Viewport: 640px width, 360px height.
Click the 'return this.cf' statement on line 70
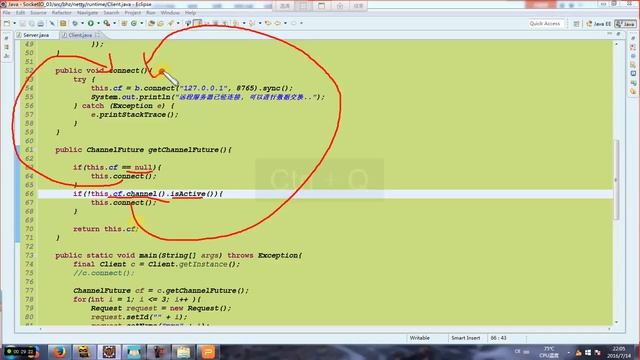[106, 229]
